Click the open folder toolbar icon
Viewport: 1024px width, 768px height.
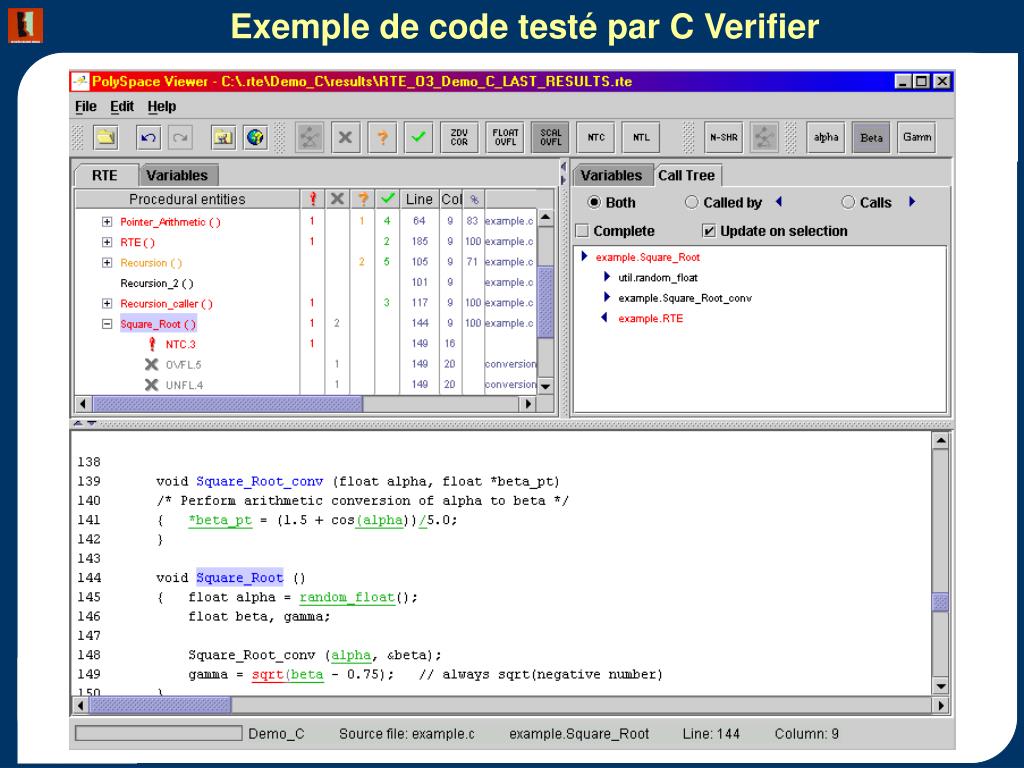(106, 137)
